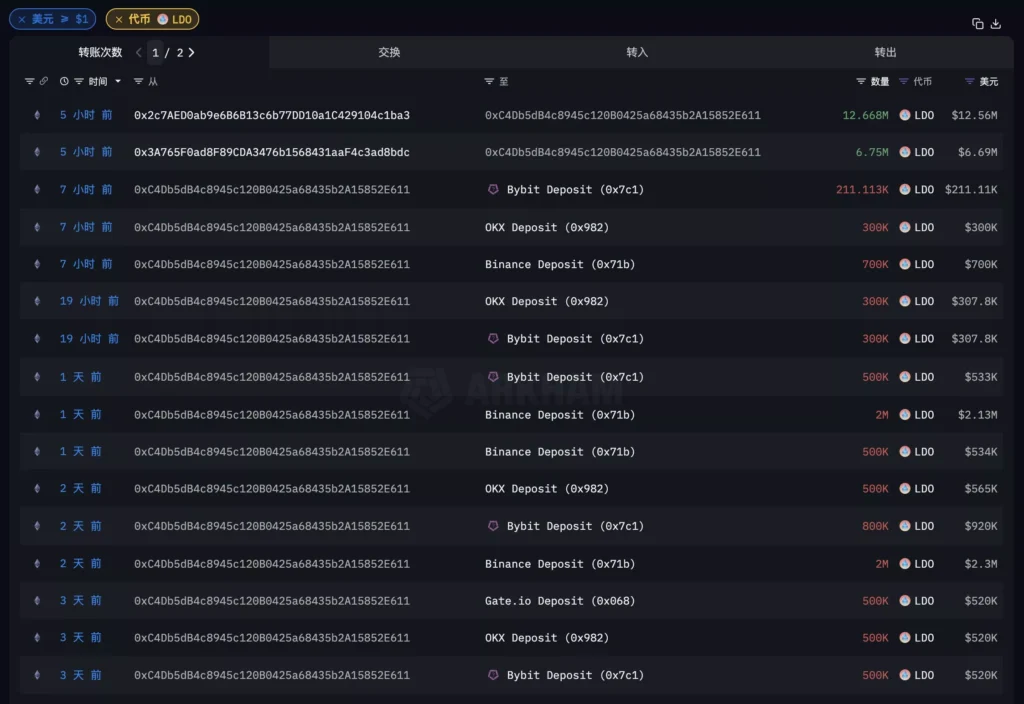Open the 2 天 前 timestamp of the $920K row
This screenshot has height=704, width=1024.
81,526
